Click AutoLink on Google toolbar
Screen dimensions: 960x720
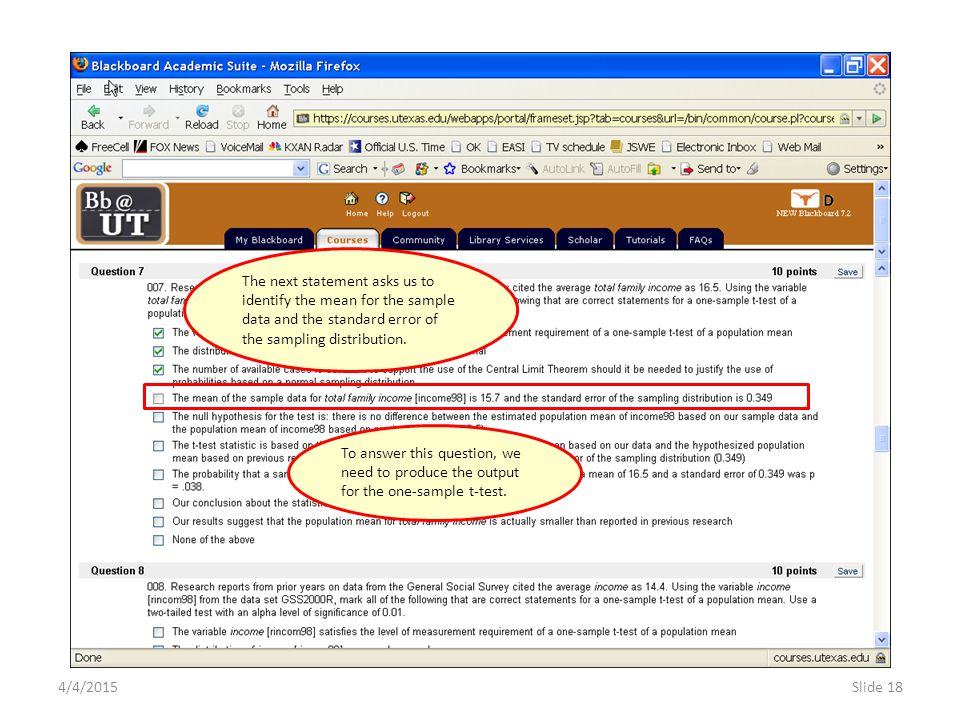[556, 168]
